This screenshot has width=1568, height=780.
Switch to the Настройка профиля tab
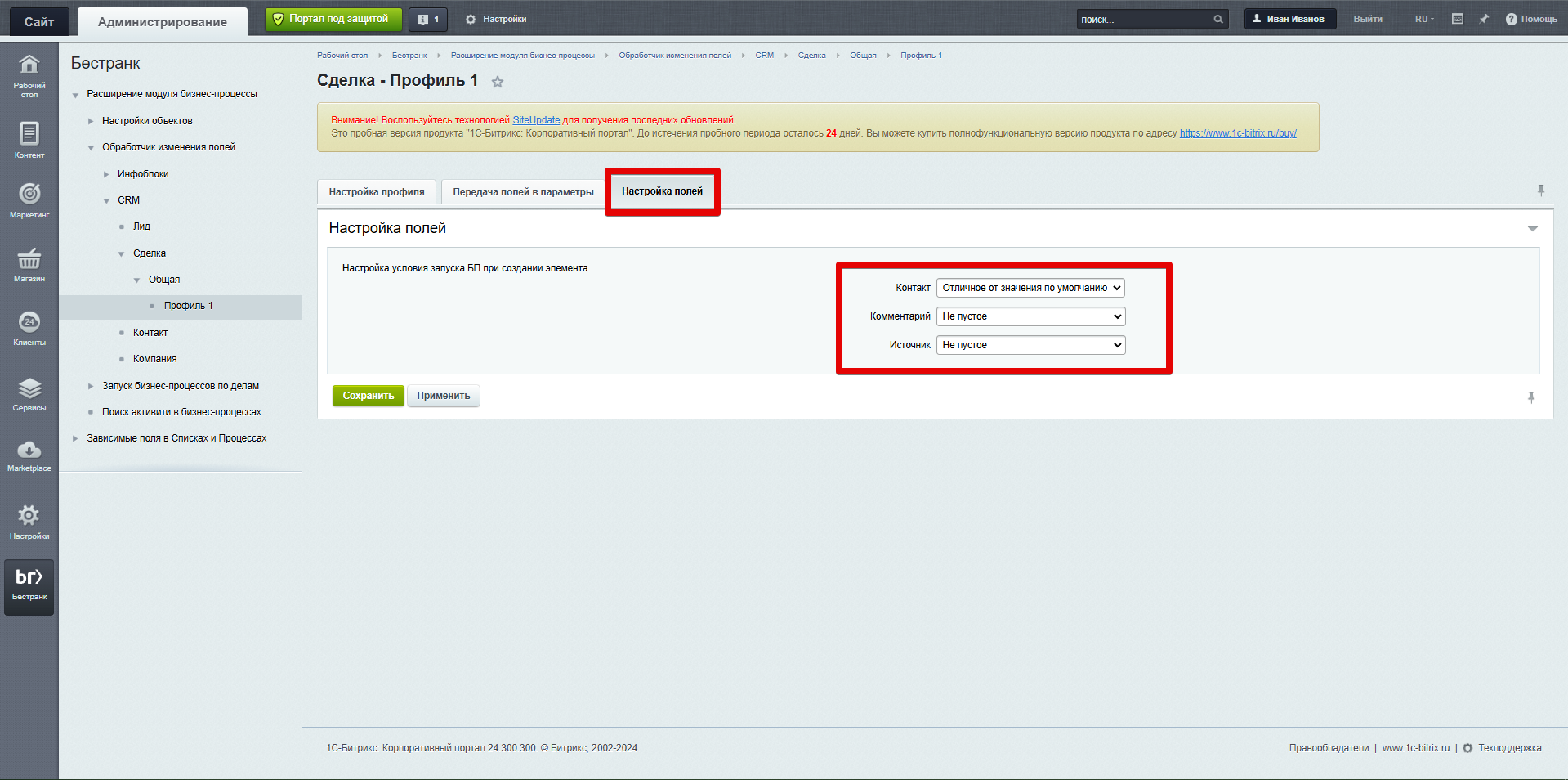377,192
